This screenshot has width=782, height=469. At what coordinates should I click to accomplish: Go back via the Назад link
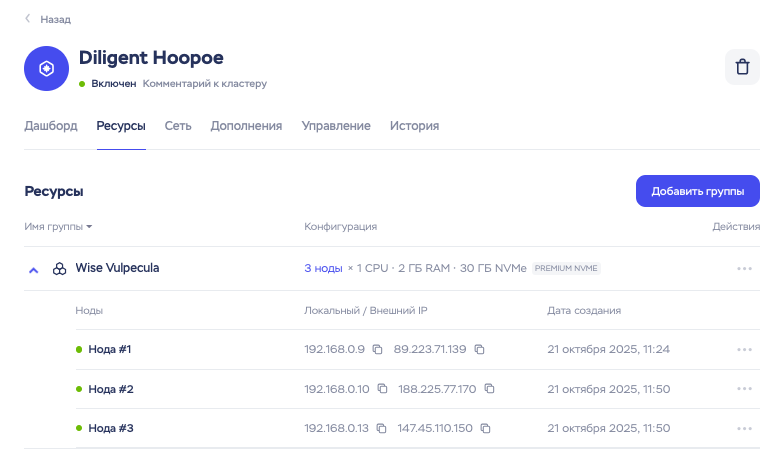click(x=48, y=19)
